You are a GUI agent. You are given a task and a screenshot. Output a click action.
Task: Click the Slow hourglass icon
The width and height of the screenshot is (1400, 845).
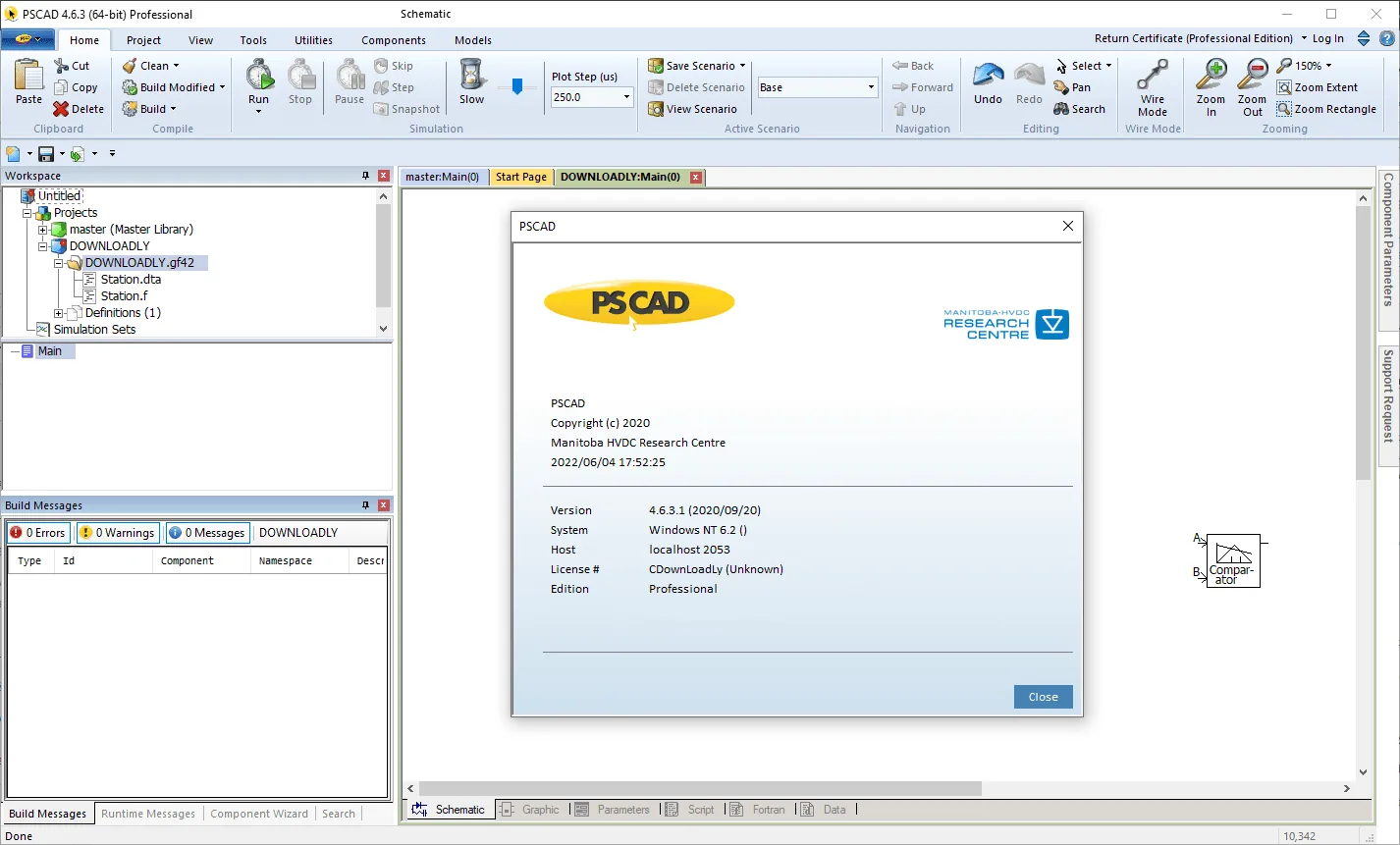(x=472, y=75)
